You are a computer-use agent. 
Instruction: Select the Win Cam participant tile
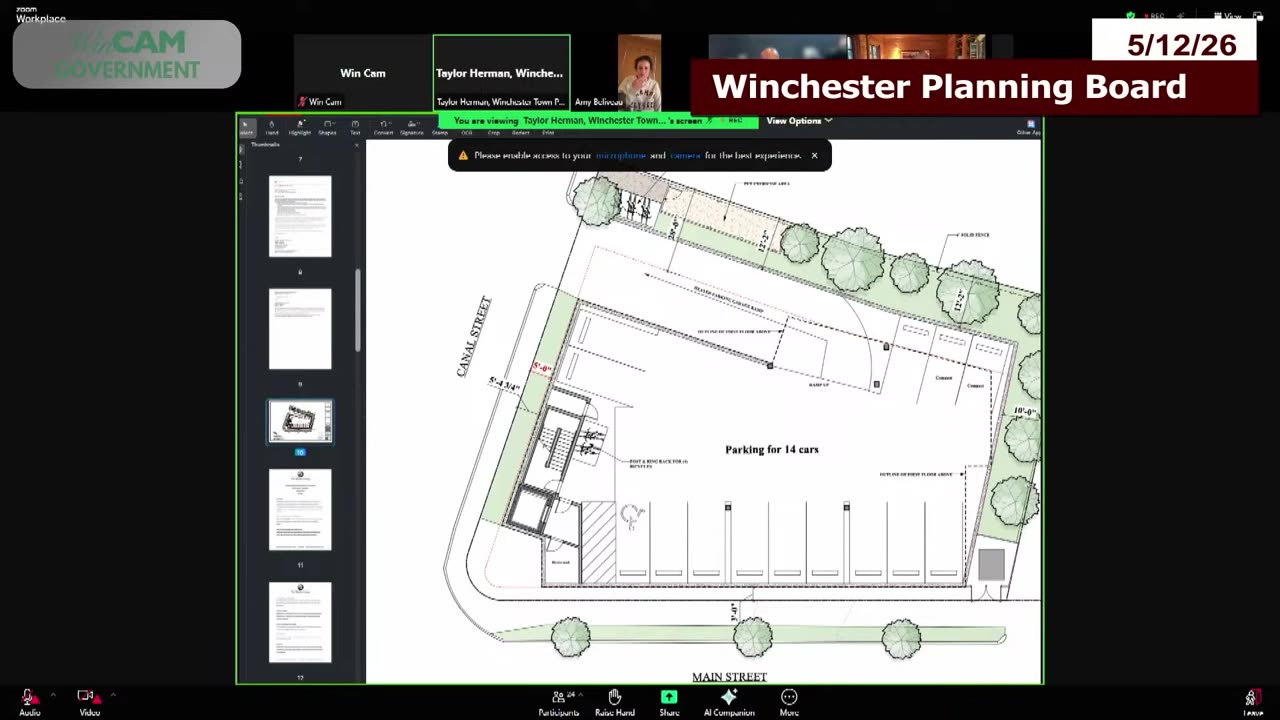(x=362, y=73)
